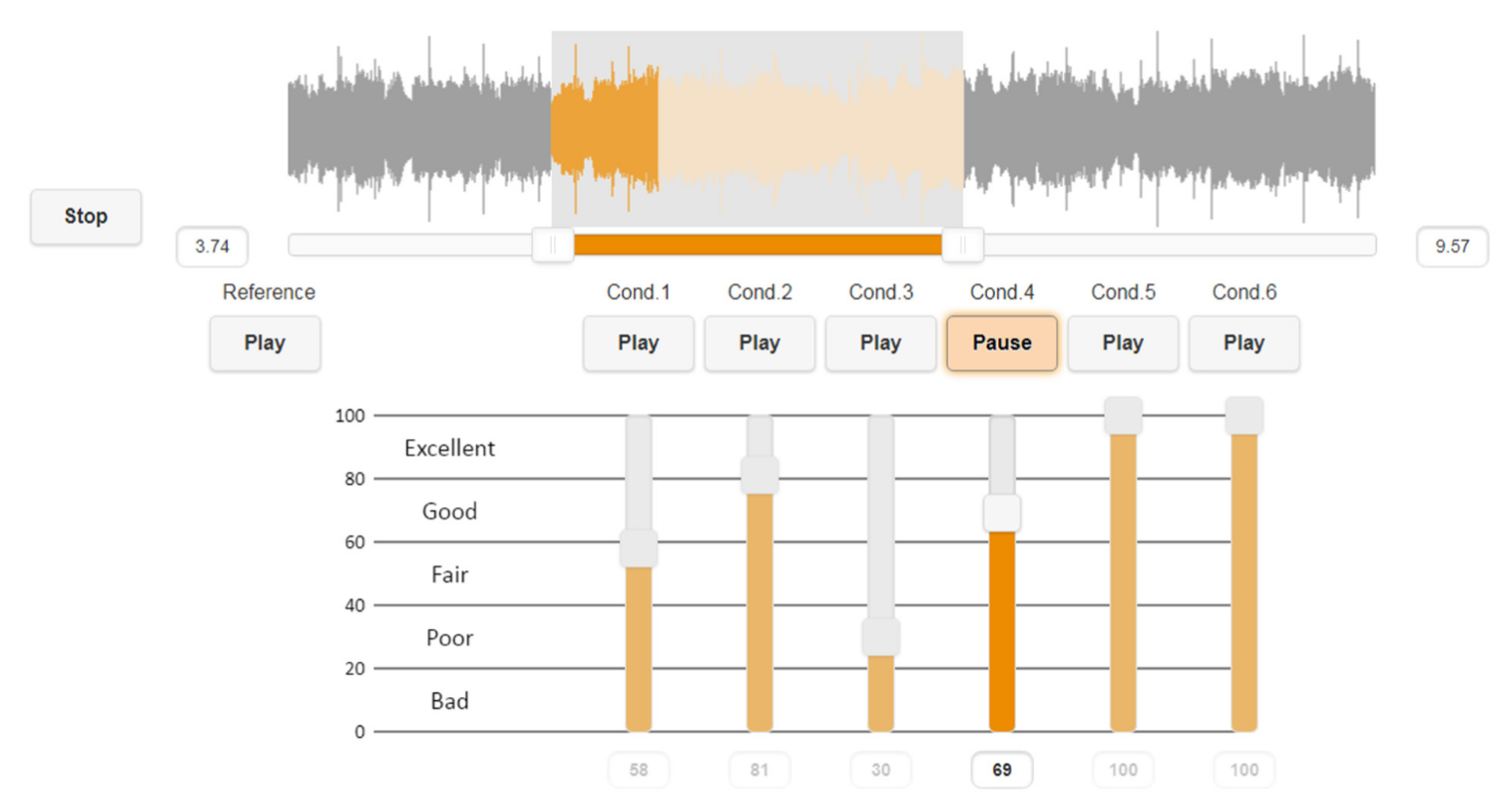Viewport: 1512px width, 810px height.
Task: Click the Cond.2 rating slider handle
Action: (759, 475)
